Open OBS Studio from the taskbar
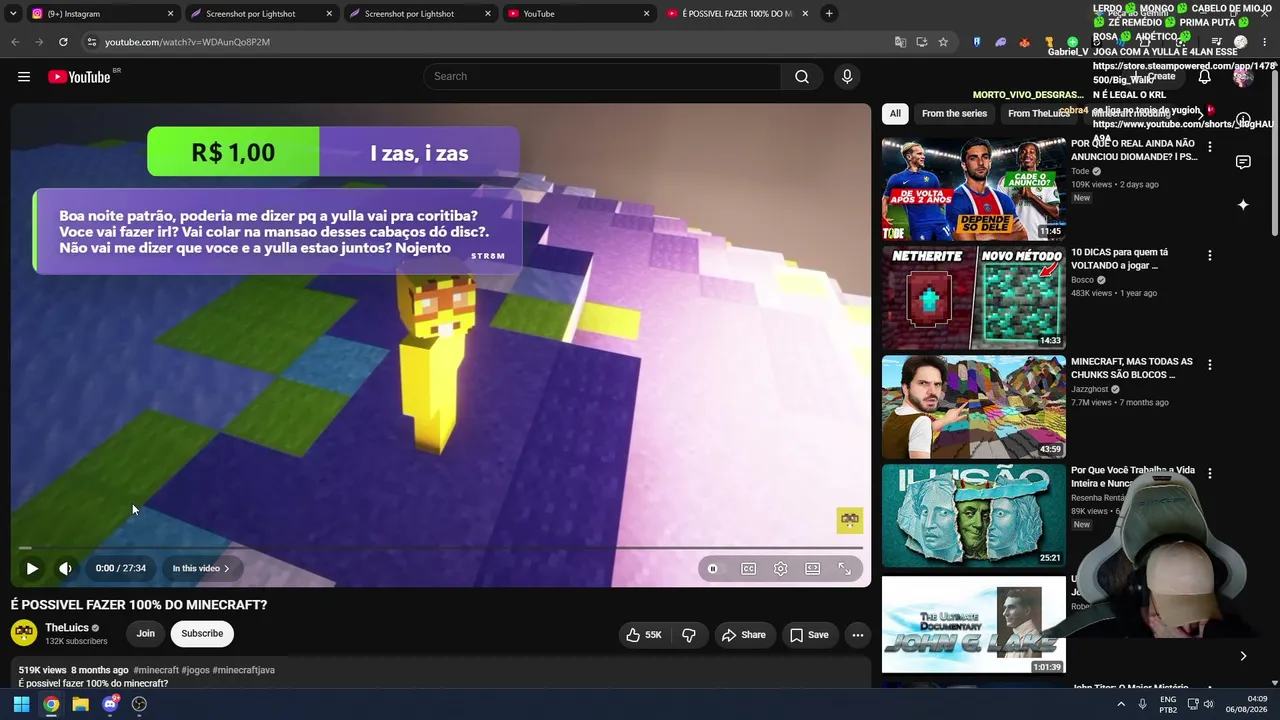 [139, 704]
